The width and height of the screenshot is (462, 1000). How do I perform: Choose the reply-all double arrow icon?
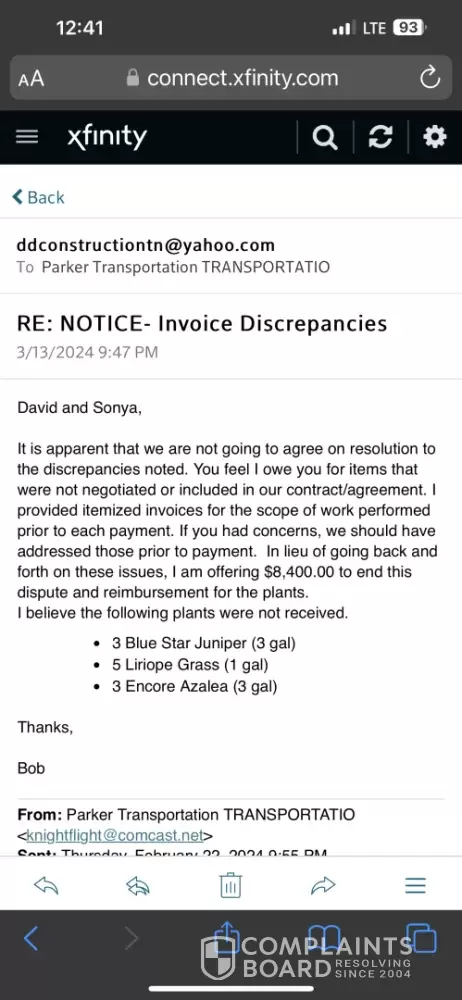138,885
